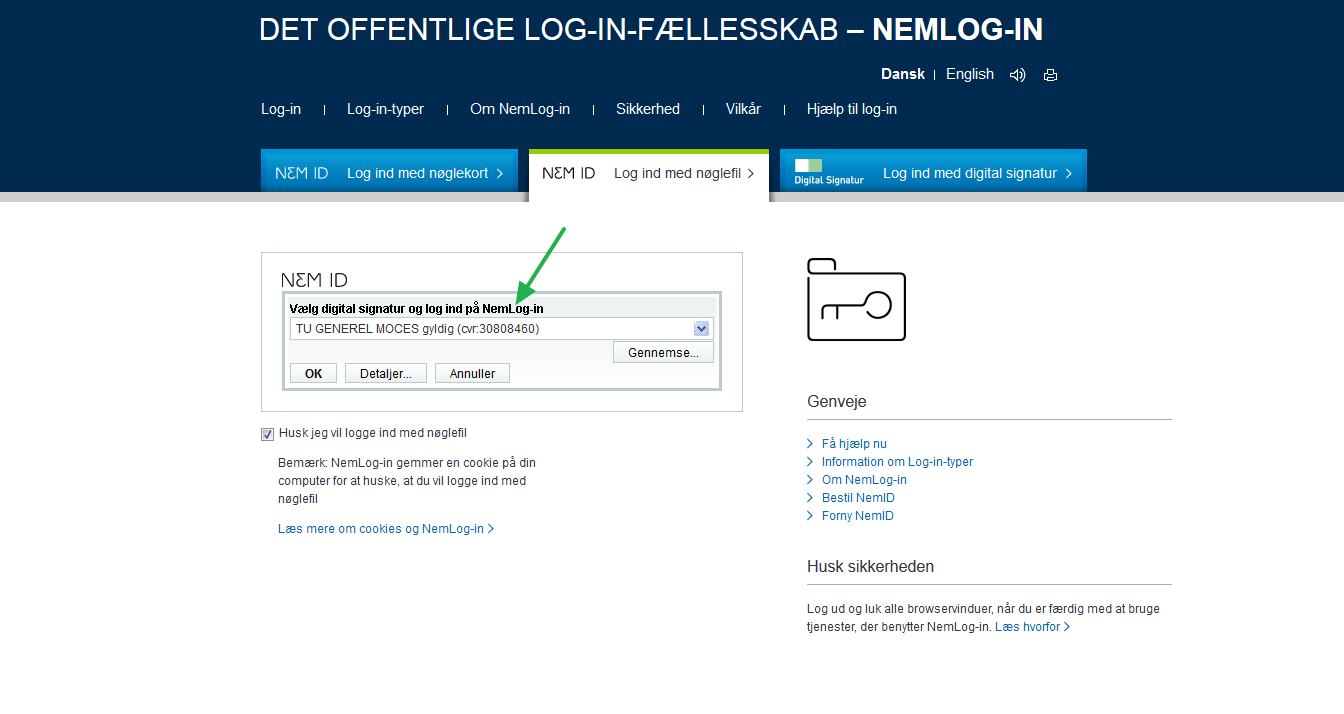Screen dimensions: 1344x714
Task: Click the Annuller button
Action: tap(472, 373)
